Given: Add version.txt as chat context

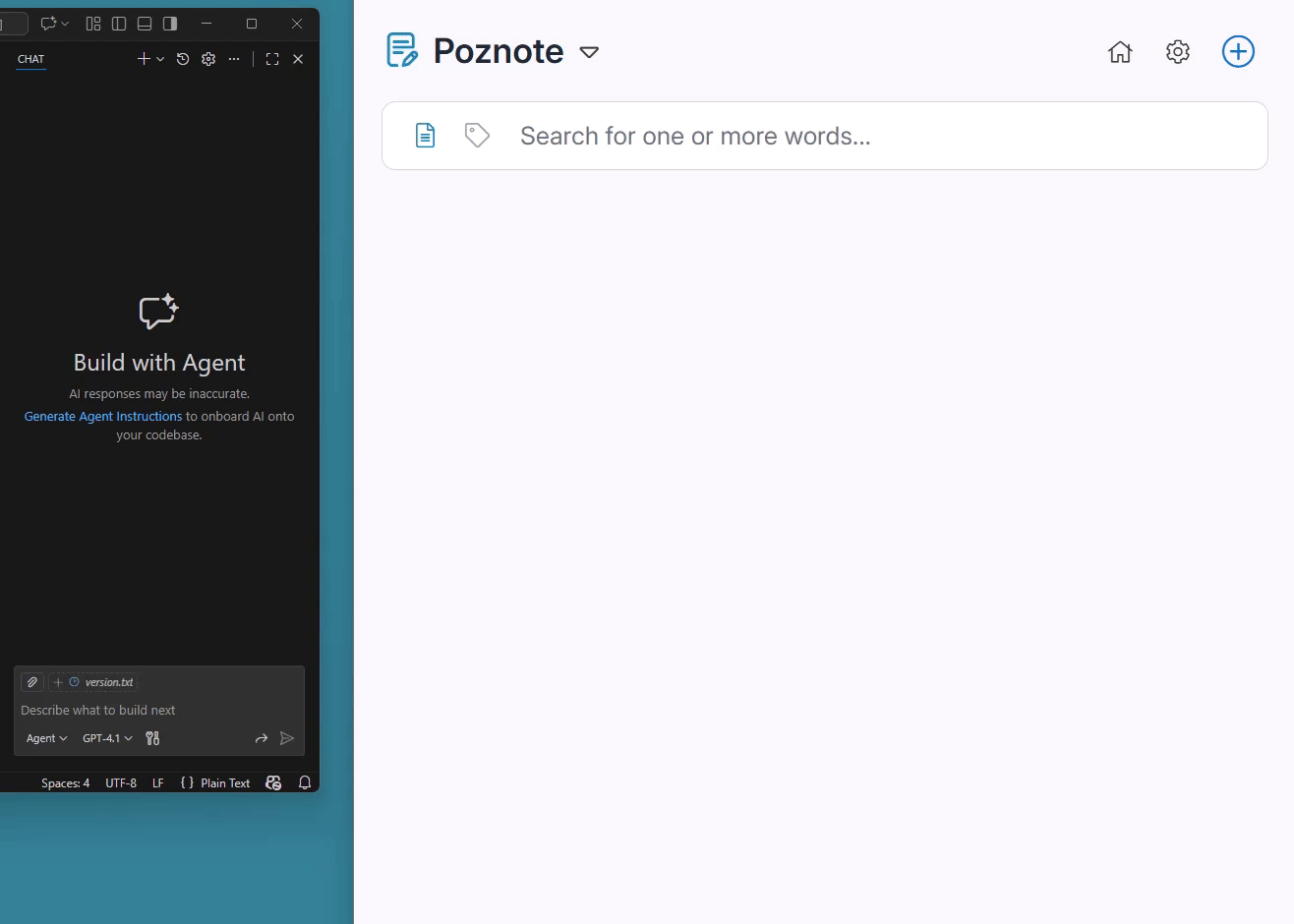Looking at the screenshot, I should click(x=93, y=682).
